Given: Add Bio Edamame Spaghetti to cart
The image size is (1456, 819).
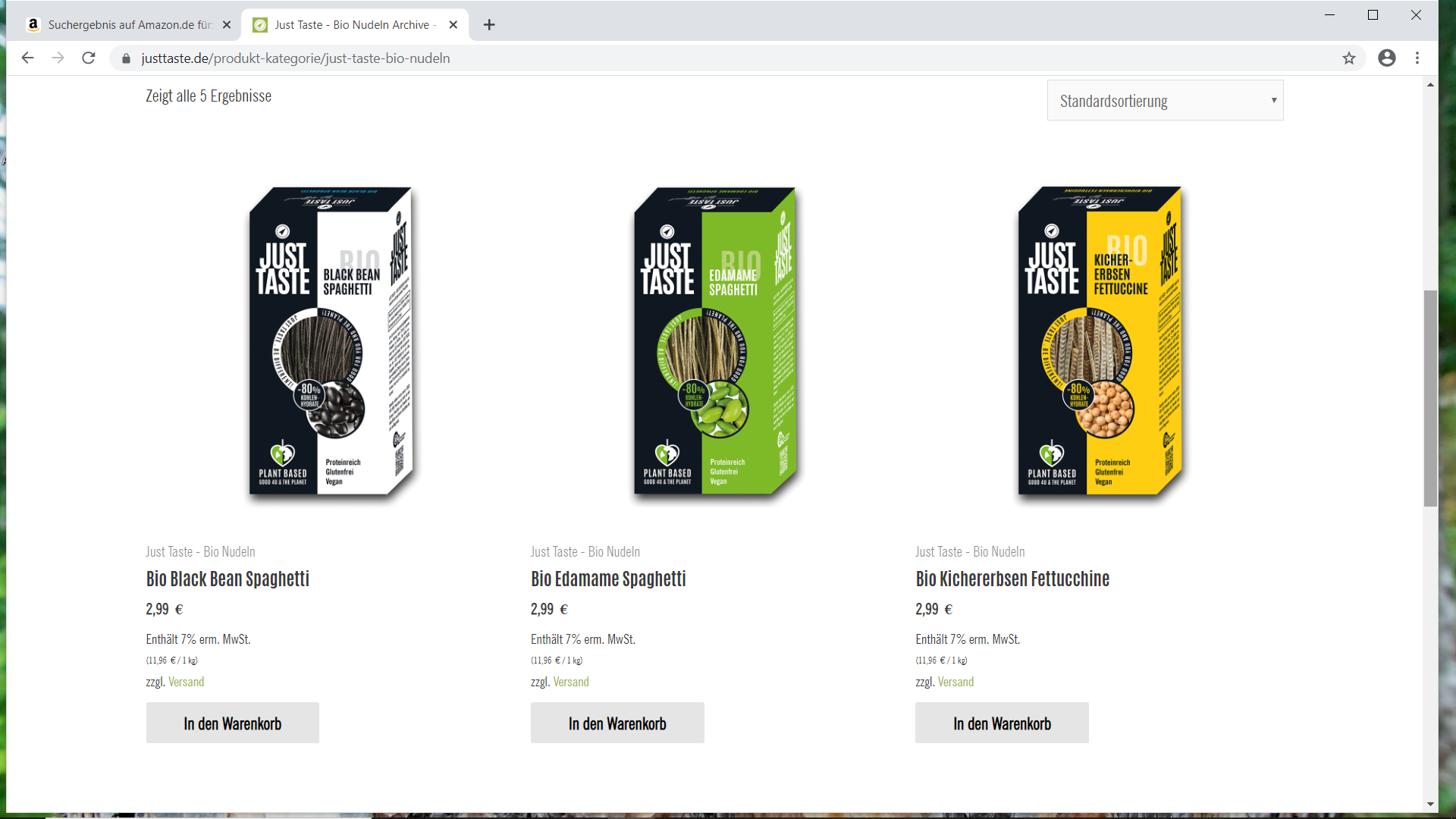Looking at the screenshot, I should [617, 723].
